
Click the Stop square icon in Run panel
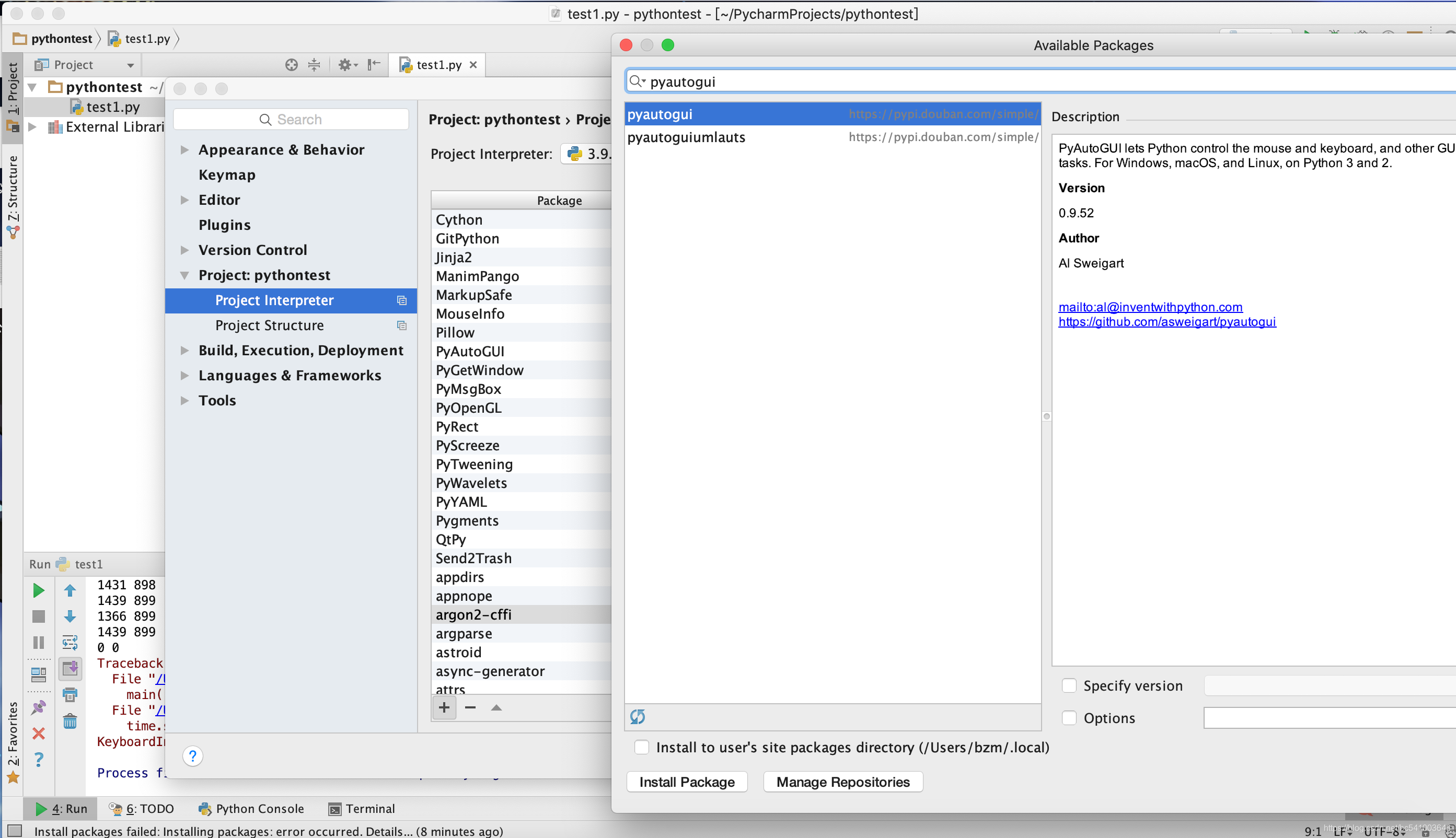[39, 616]
